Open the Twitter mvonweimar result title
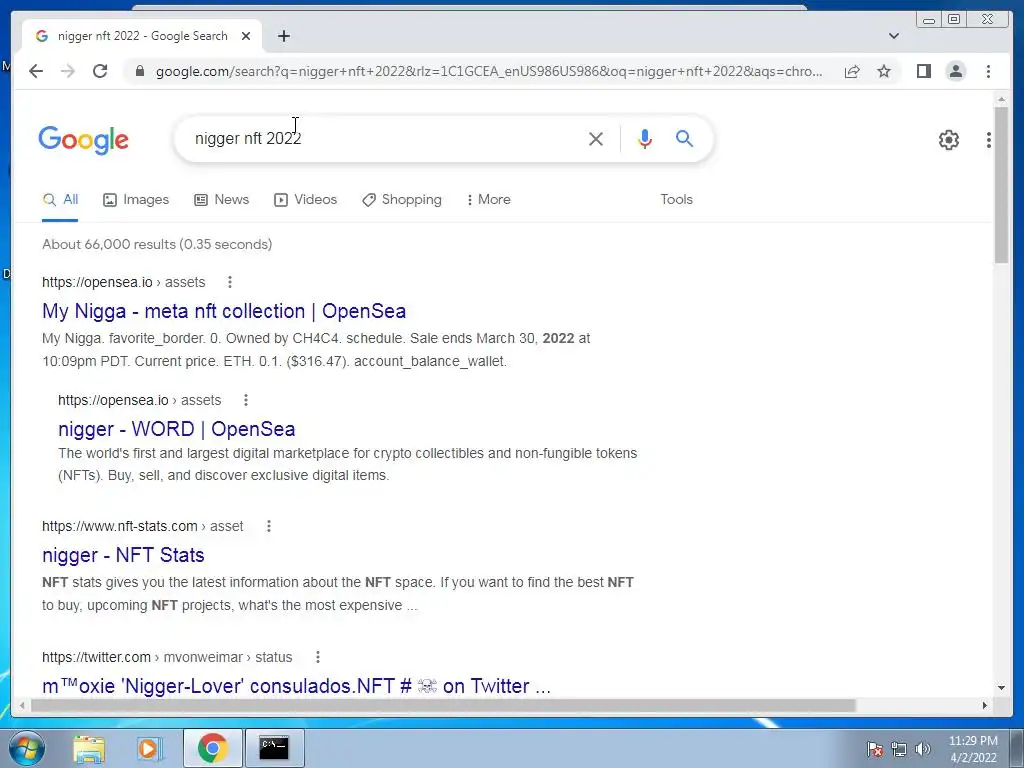The height and width of the screenshot is (768, 1024). click(x=296, y=686)
